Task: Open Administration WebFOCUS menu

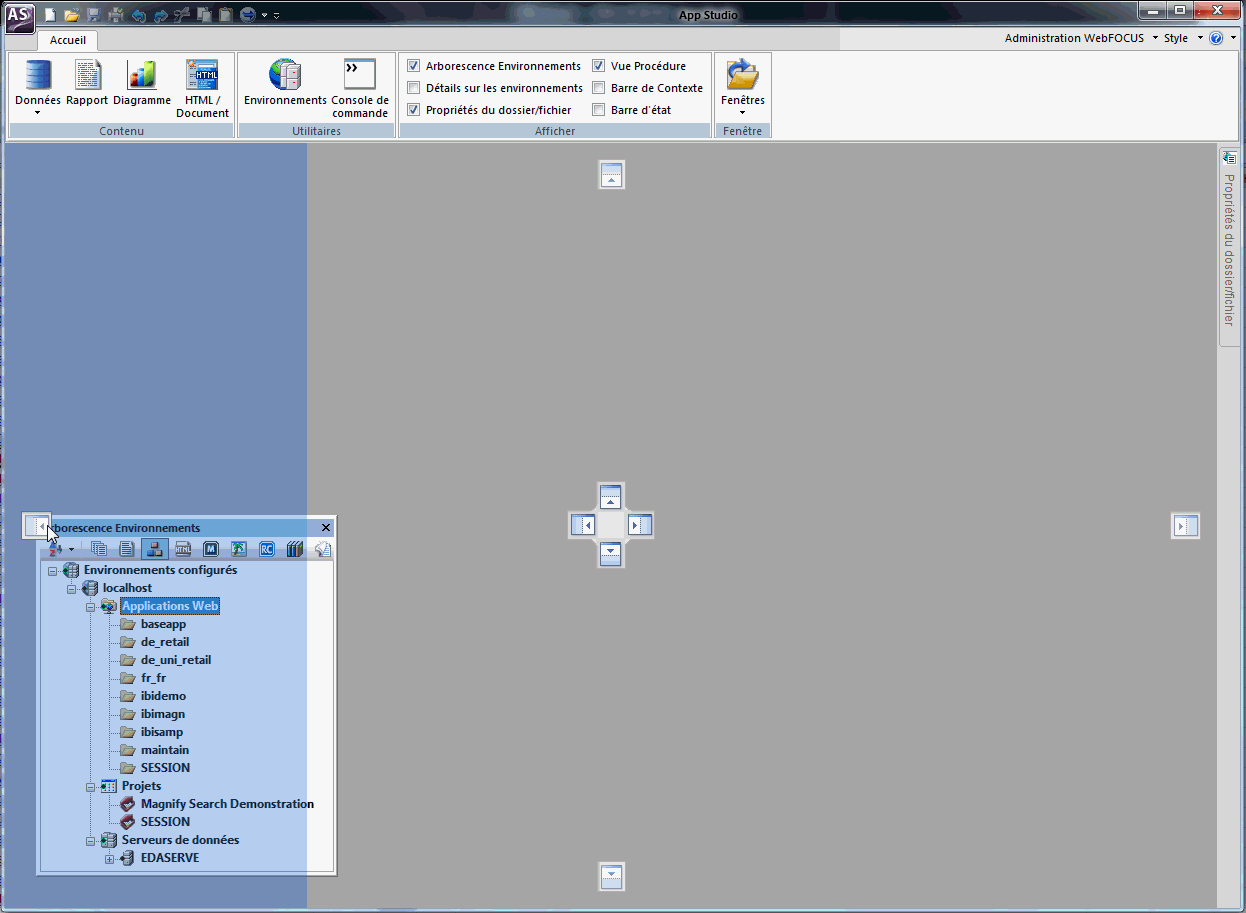Action: pyautogui.click(x=1081, y=38)
